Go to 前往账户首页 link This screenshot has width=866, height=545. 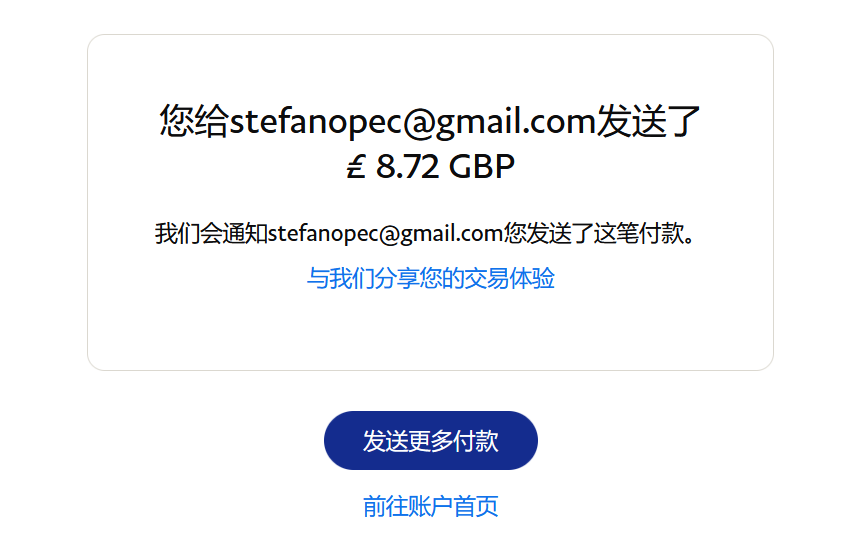click(430, 506)
